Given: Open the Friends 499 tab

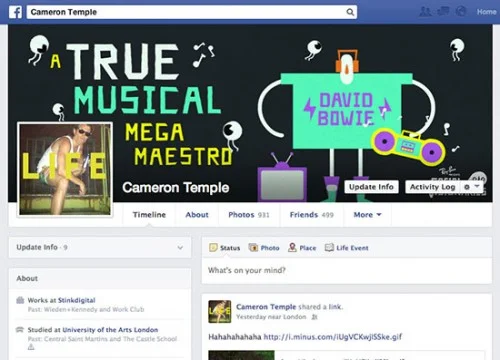Looking at the screenshot, I should (x=312, y=215).
